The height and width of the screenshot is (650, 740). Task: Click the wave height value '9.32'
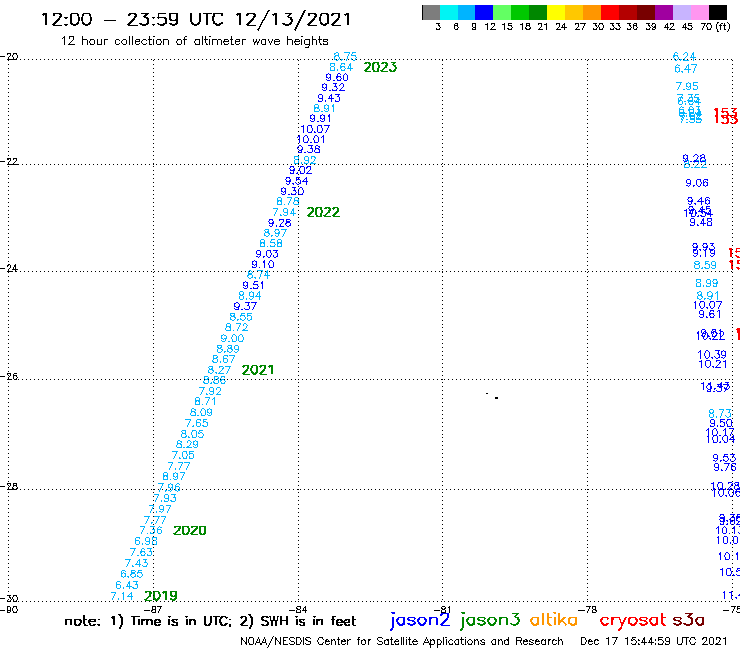click(x=333, y=87)
